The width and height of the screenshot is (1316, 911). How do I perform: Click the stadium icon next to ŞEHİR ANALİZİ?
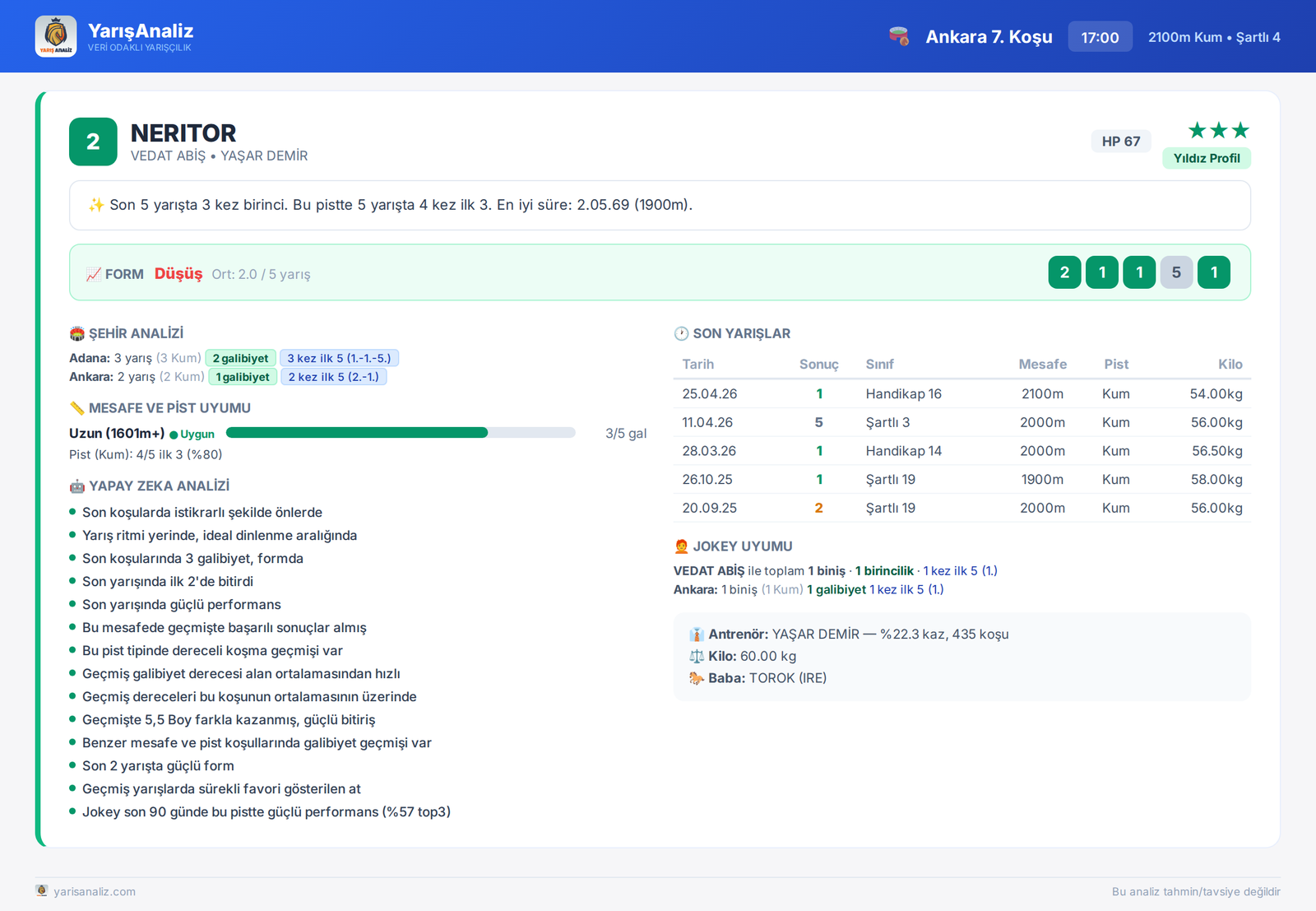click(x=77, y=333)
